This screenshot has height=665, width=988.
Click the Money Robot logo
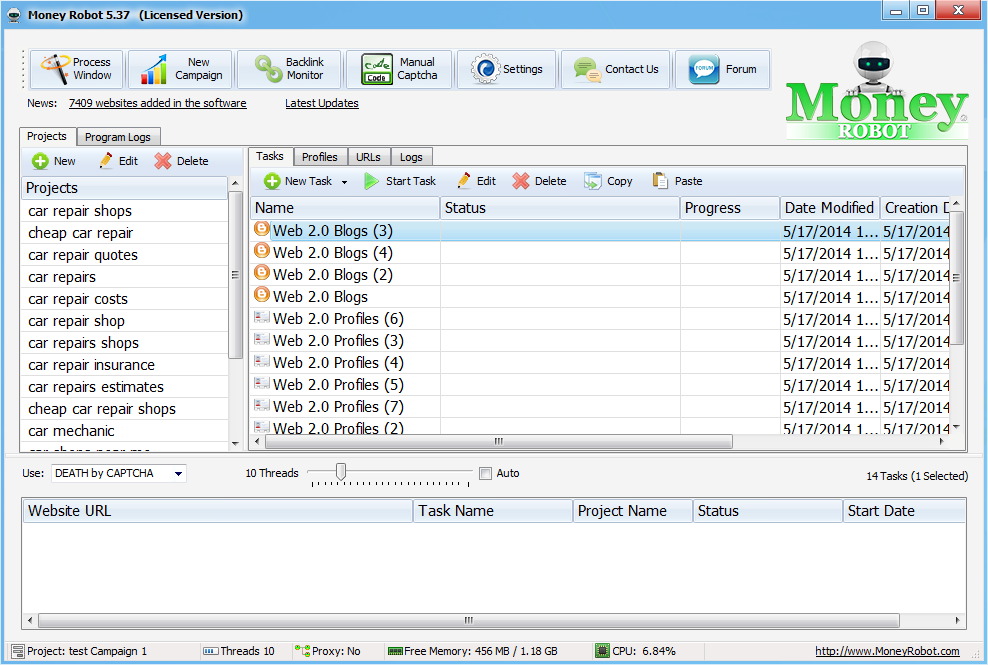(x=876, y=91)
